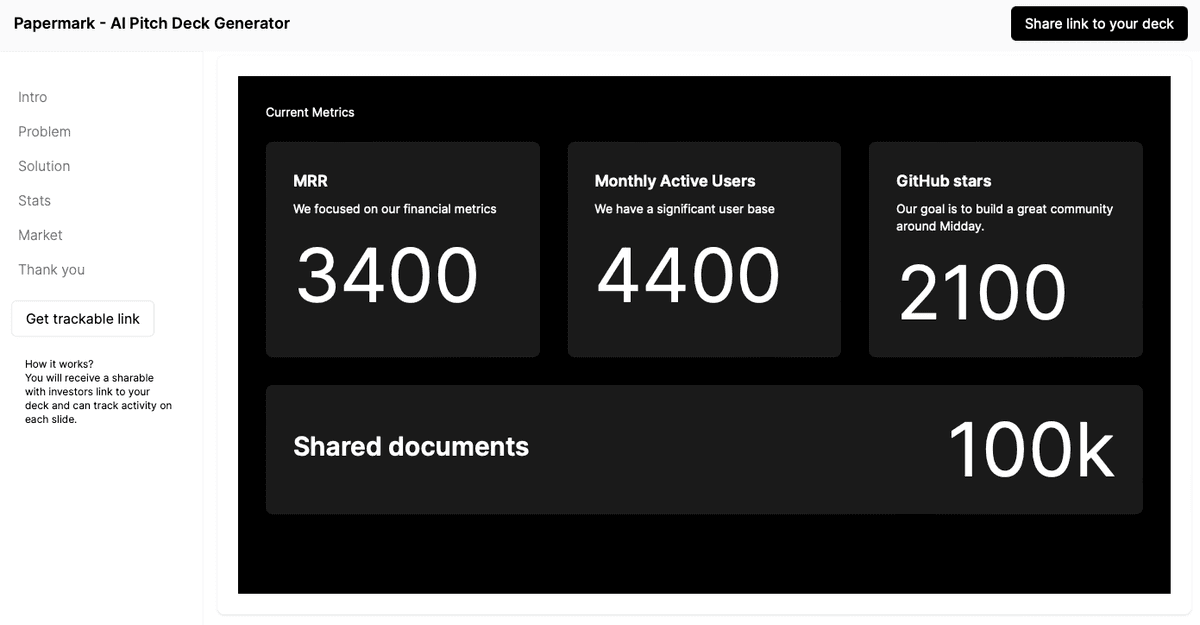The width and height of the screenshot is (1200, 625).
Task: Select the Monthly Active Users heading
Action: (x=675, y=181)
